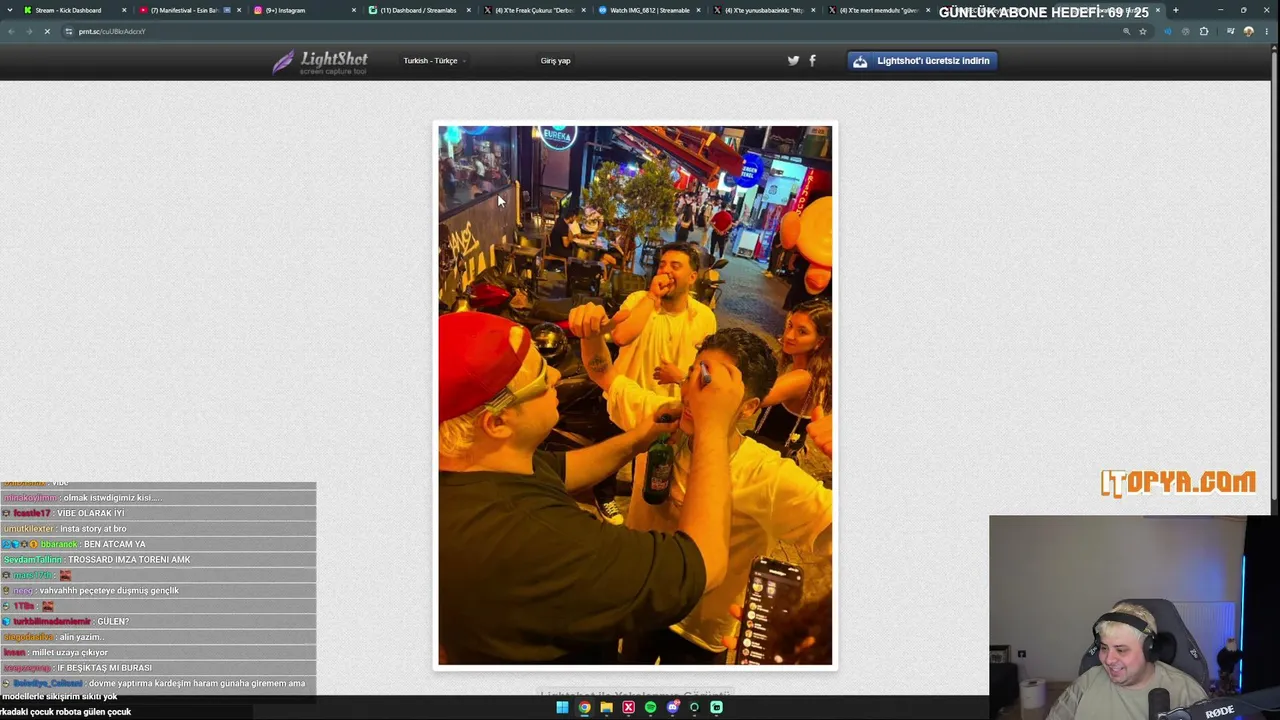Click the Lightshot'ı ücretsiz indirin button
Viewport: 1280px width, 720px height.
point(922,61)
